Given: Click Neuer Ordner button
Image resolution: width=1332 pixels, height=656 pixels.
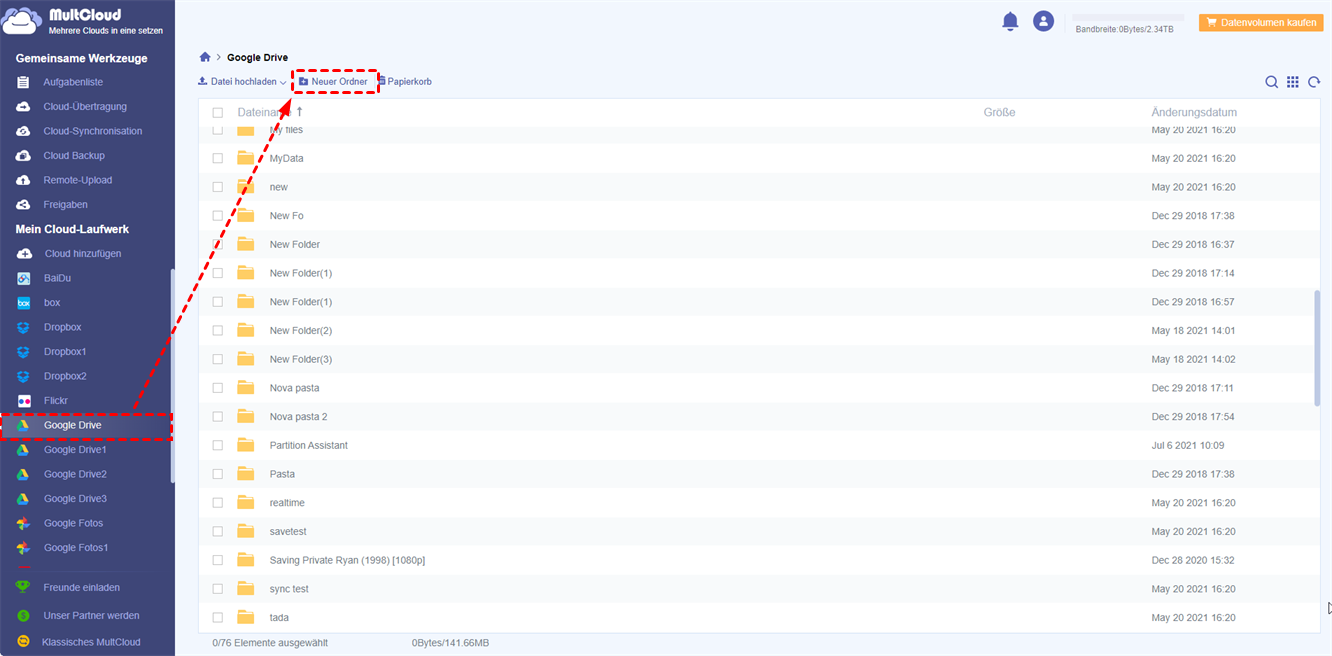Looking at the screenshot, I should click(333, 82).
